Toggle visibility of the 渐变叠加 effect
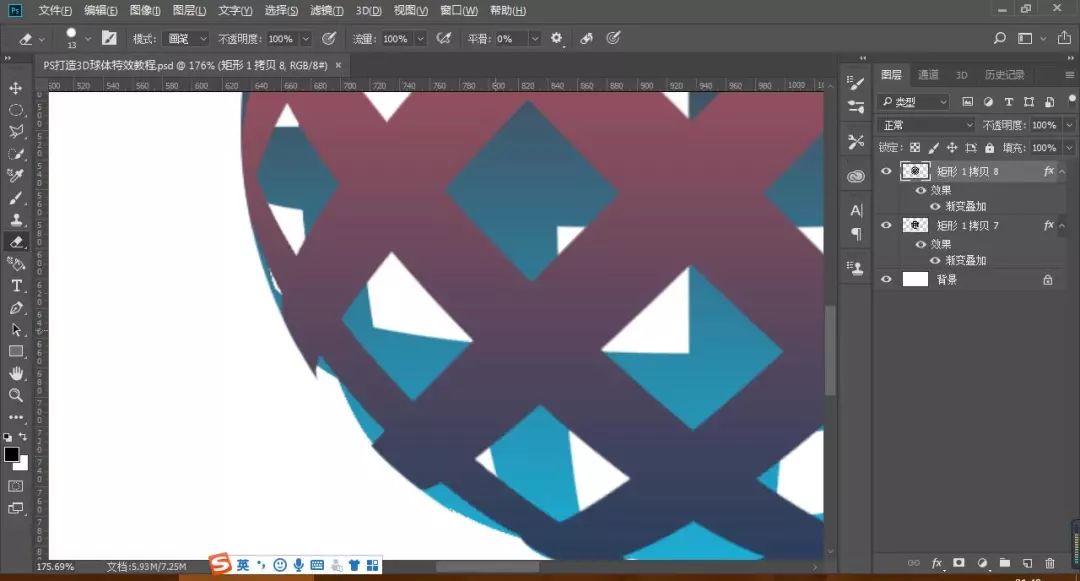The image size is (1080, 581). [935, 205]
